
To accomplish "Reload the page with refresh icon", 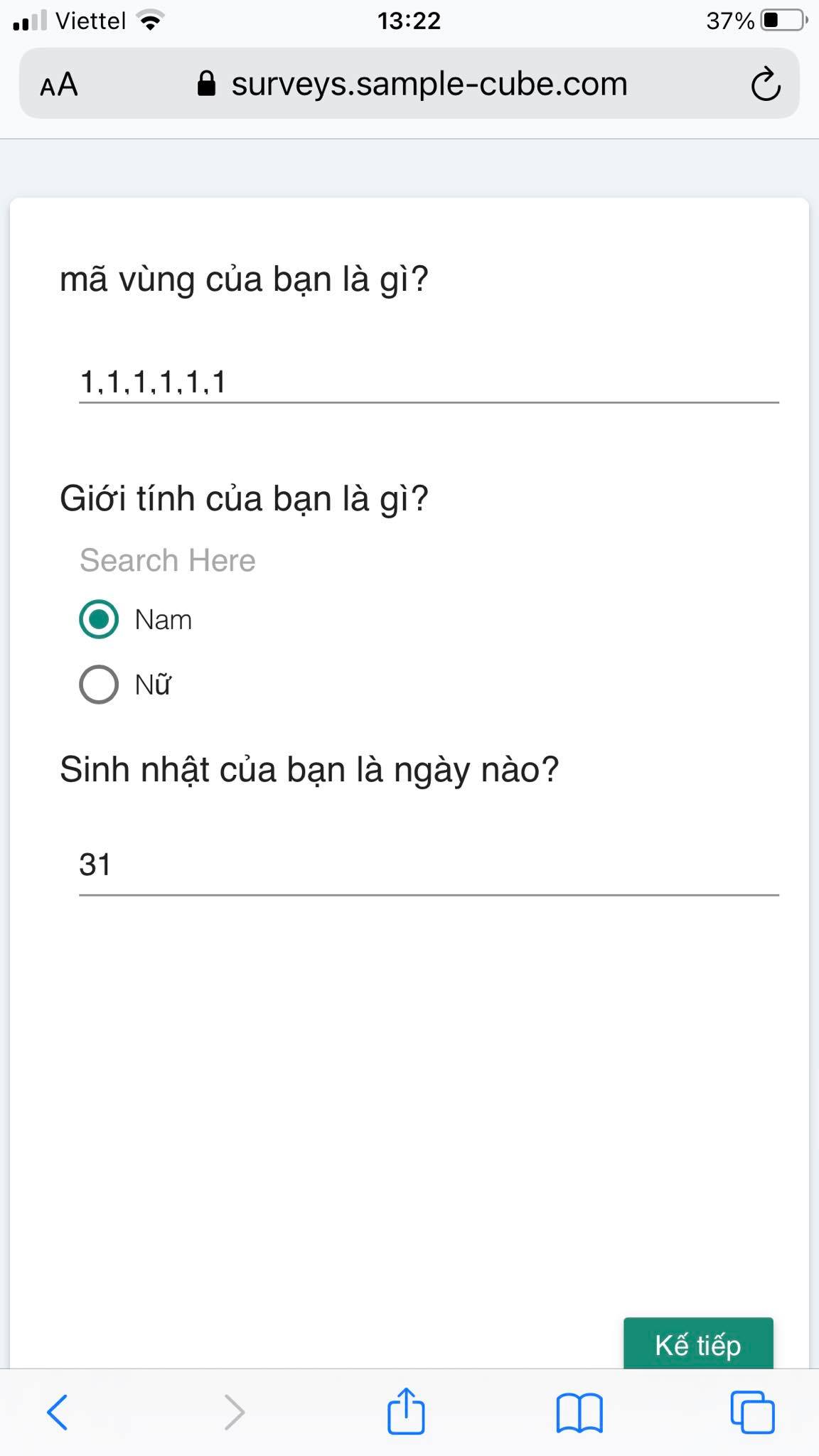I will [x=765, y=85].
